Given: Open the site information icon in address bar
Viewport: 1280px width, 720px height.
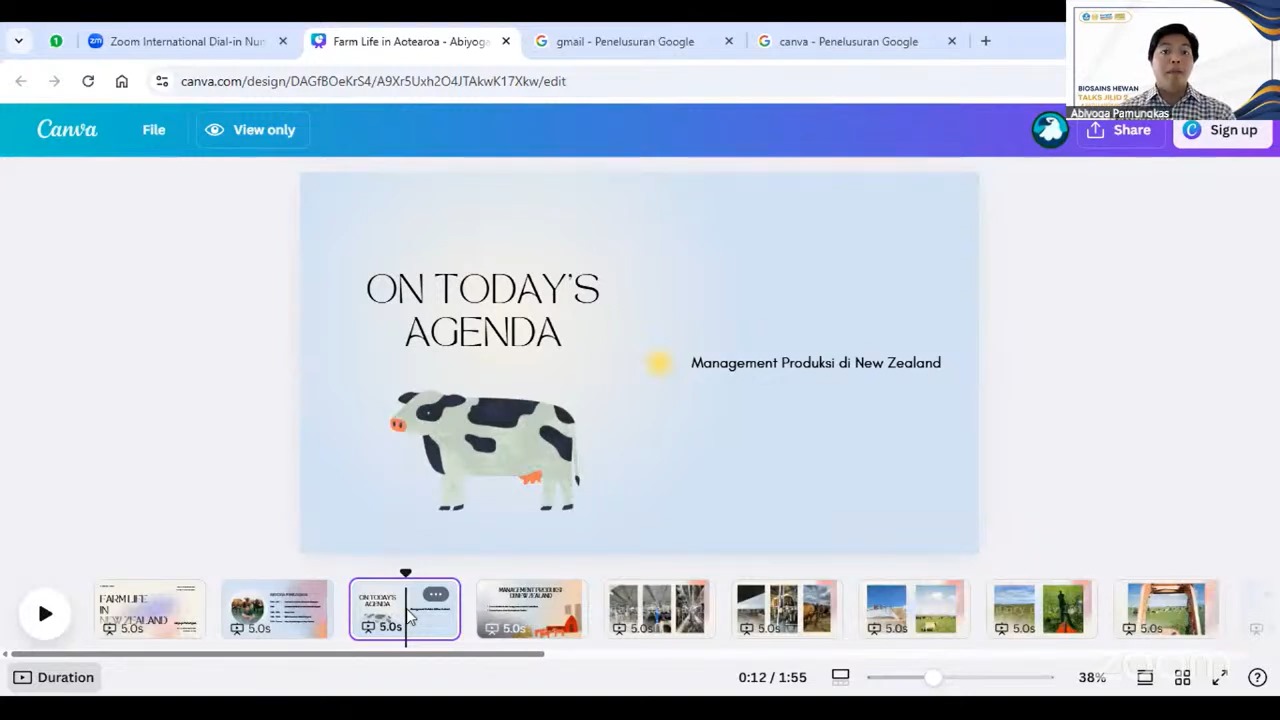Looking at the screenshot, I should 161,81.
